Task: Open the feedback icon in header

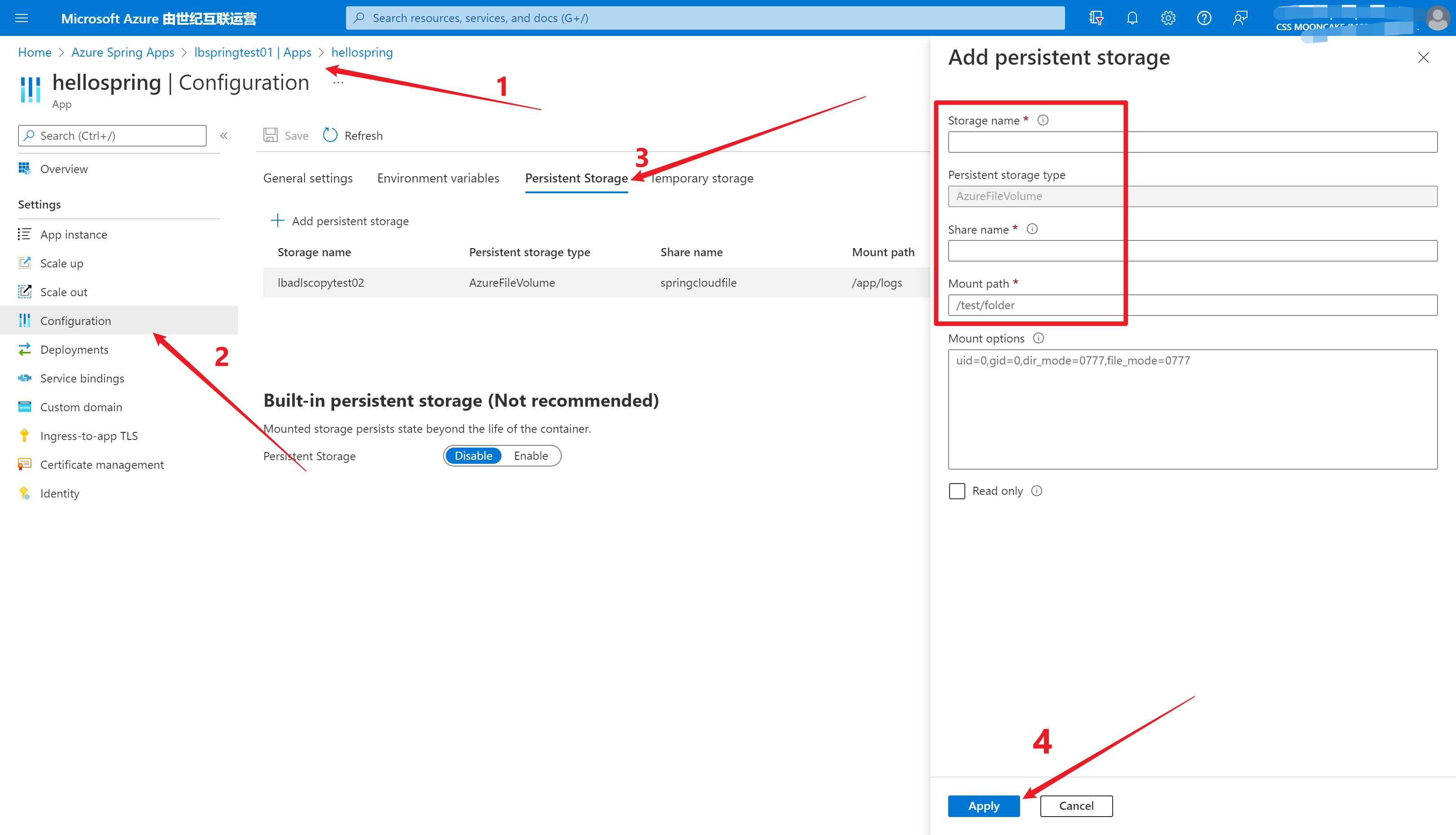Action: coord(1240,18)
